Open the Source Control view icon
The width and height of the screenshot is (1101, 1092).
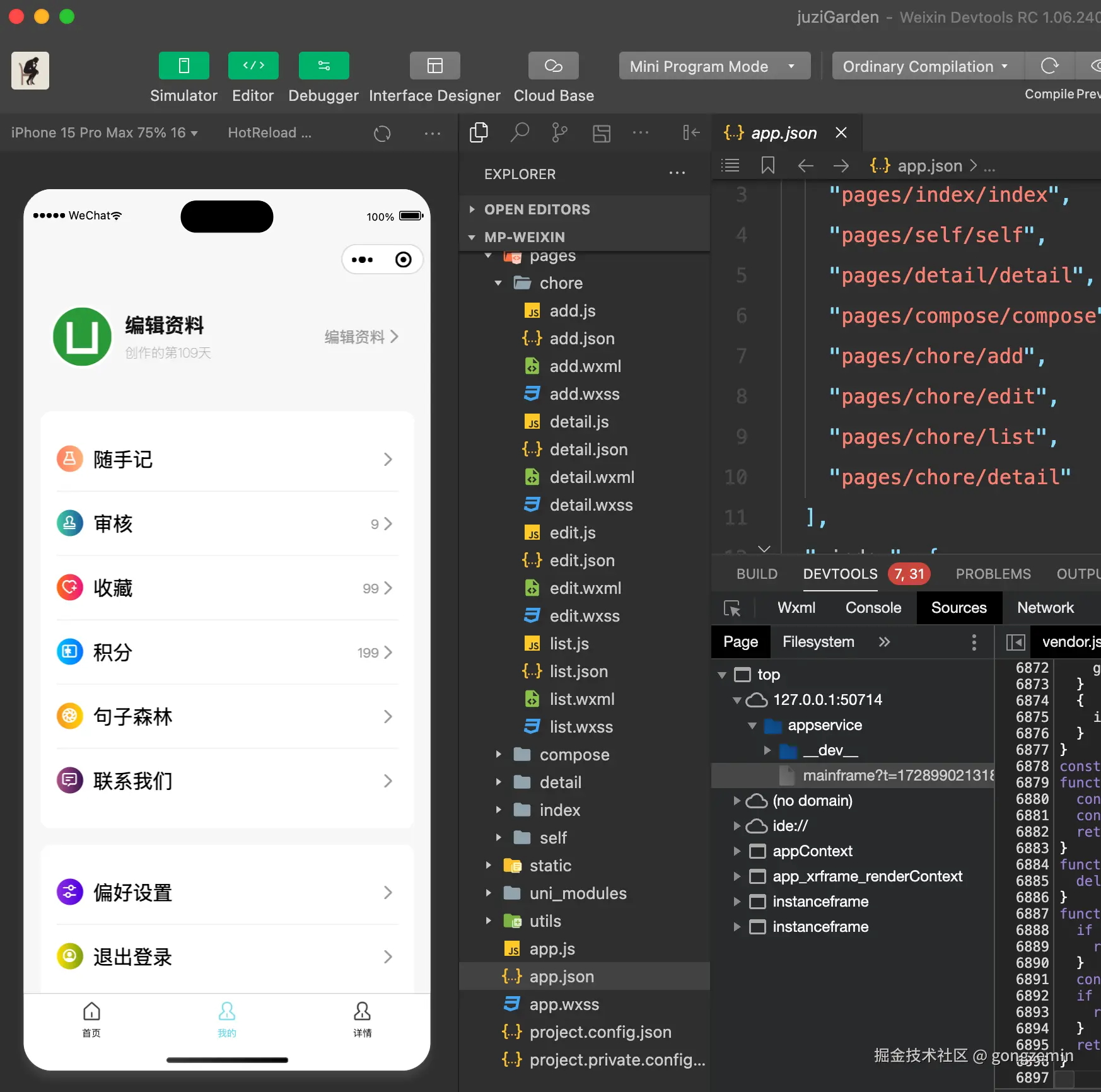[560, 132]
